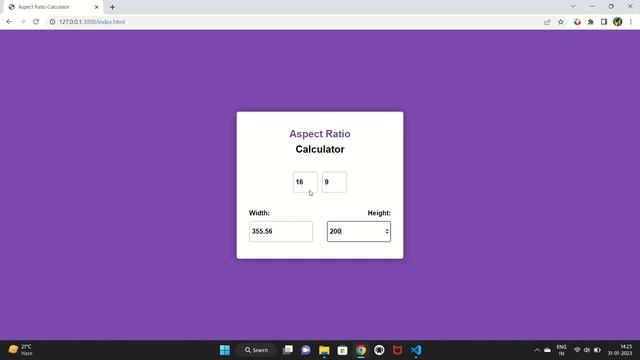Open Chrome three-dot menu

click(x=631, y=22)
